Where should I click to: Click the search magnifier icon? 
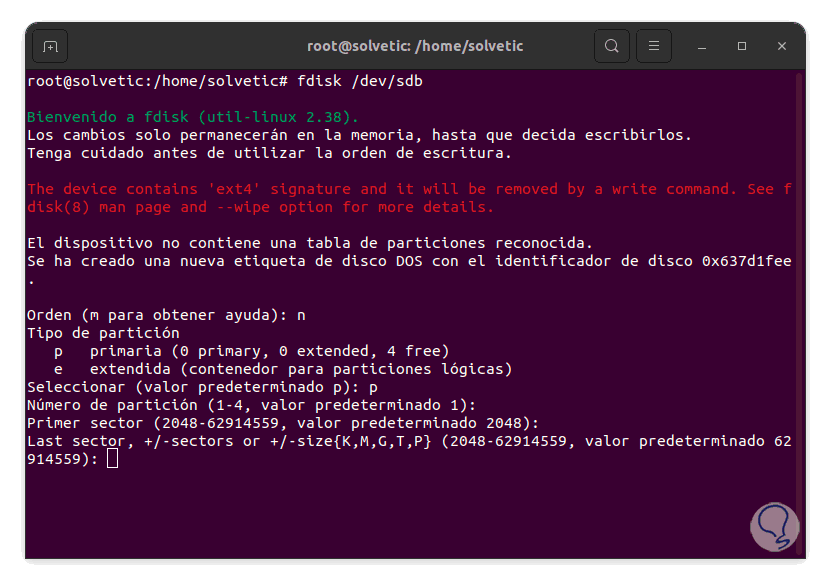pyautogui.click(x=611, y=46)
